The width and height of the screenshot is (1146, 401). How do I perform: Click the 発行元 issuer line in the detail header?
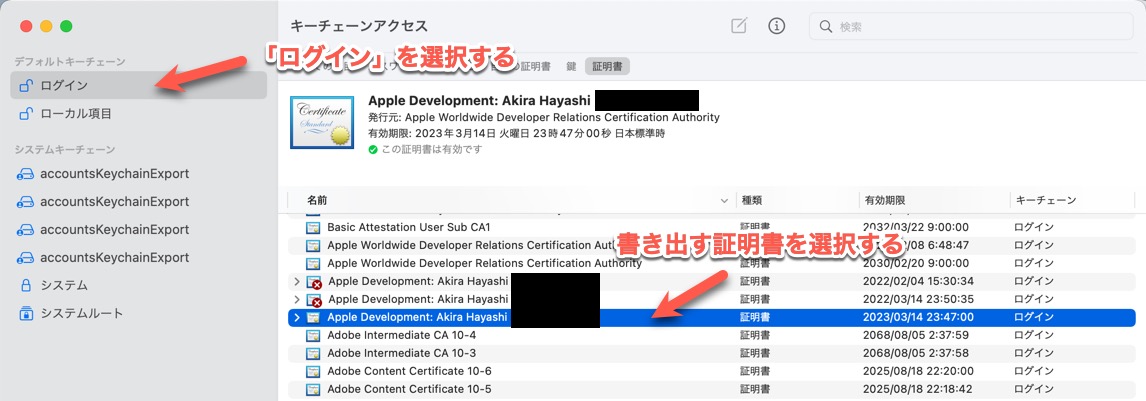tap(544, 117)
